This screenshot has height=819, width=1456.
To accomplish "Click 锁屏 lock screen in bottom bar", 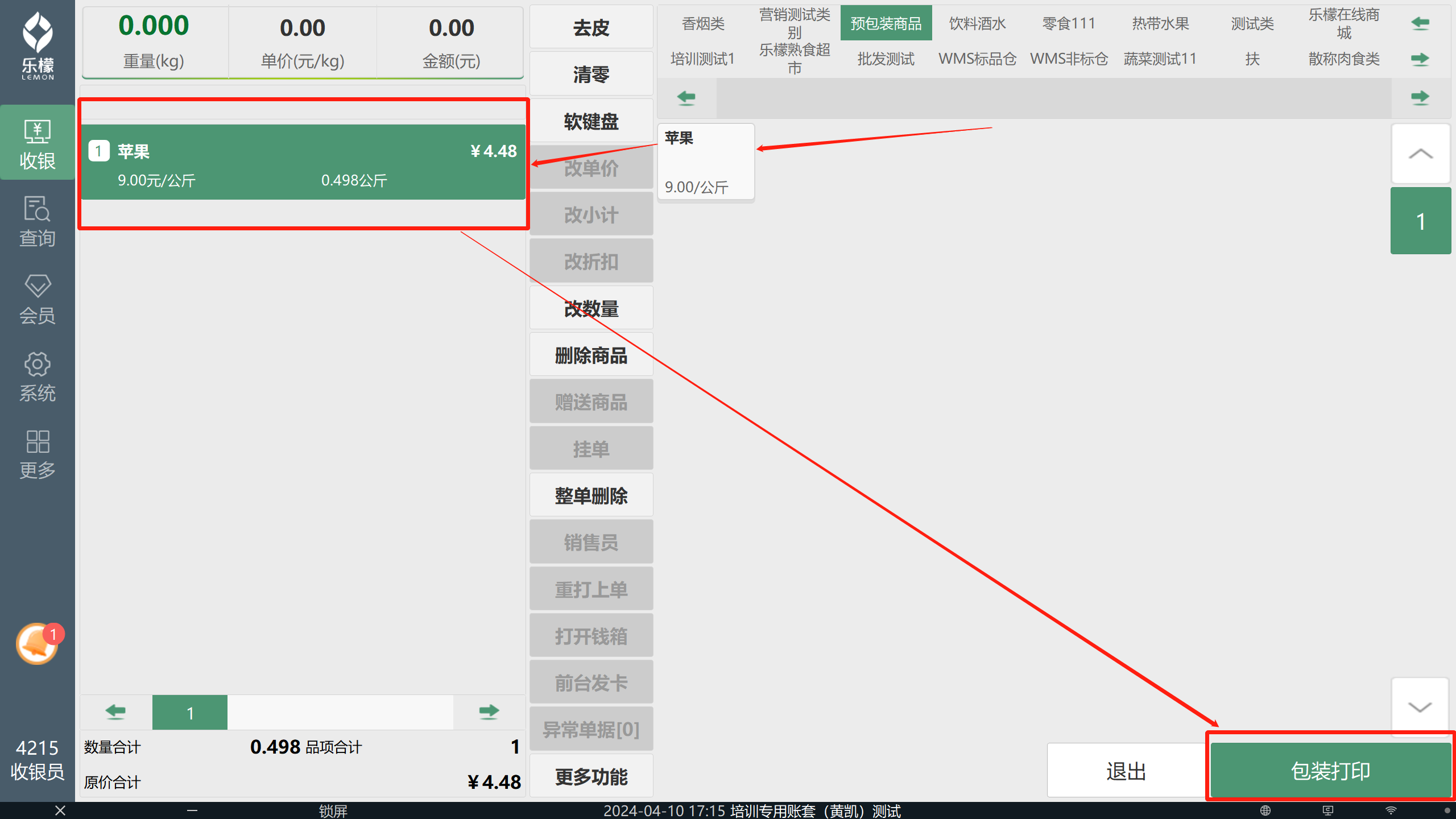I will click(333, 811).
